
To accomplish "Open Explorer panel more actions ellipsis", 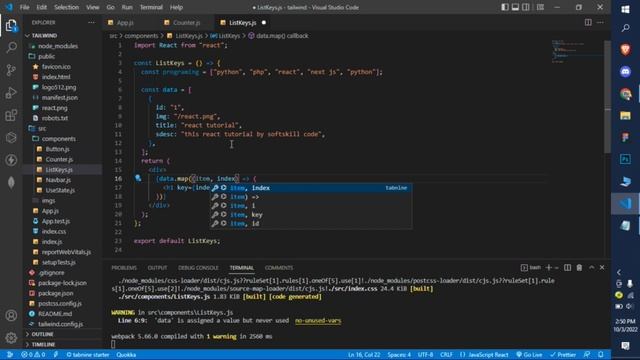I will point(91,22).
